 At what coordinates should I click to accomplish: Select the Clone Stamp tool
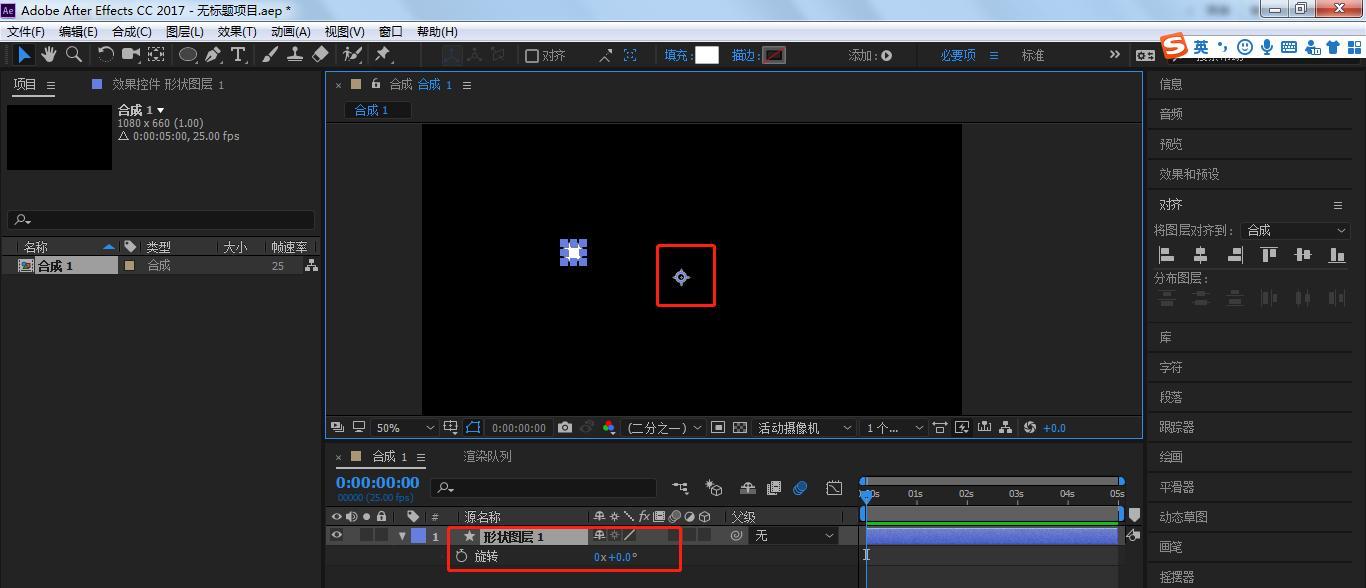pyautogui.click(x=295, y=55)
